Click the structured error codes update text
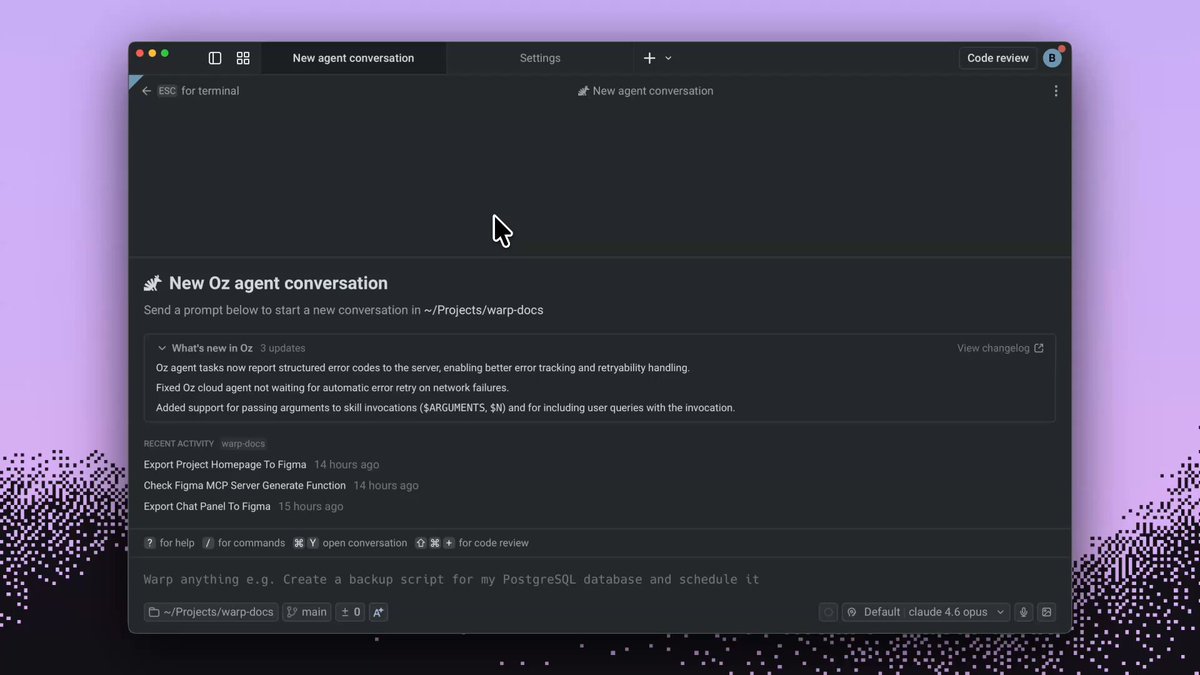This screenshot has height=675, width=1200. click(423, 368)
